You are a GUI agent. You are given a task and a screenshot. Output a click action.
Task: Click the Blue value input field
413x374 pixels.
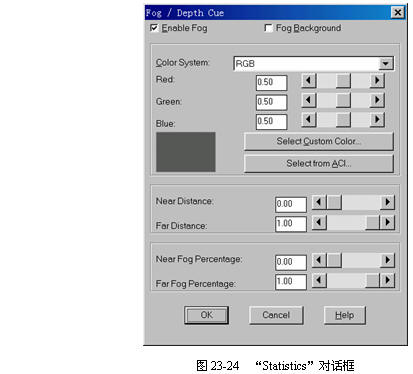point(271,122)
